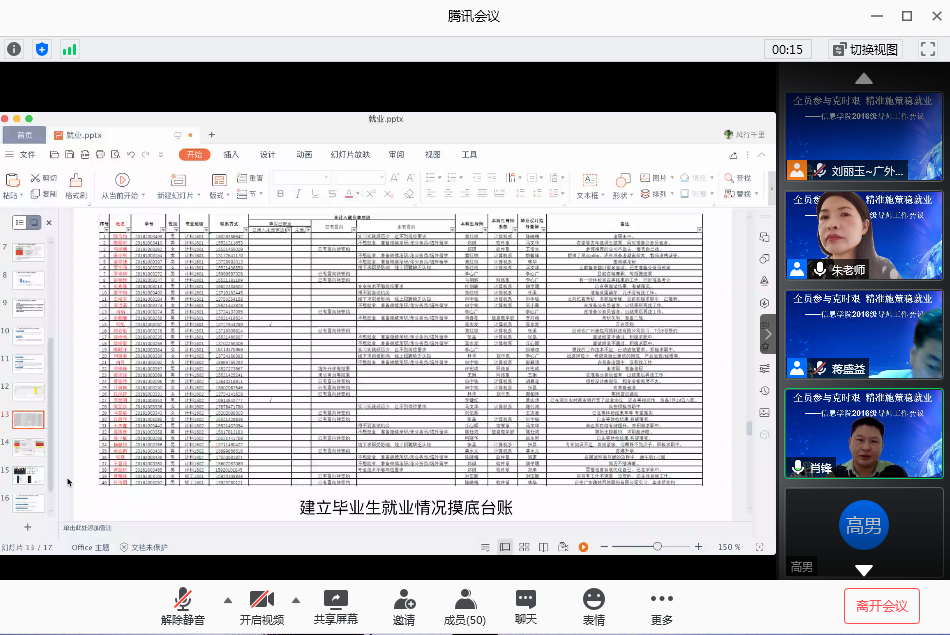This screenshot has width=950, height=635.
Task: Expand audio options arrow beside 解除静音
Action: pos(227,600)
